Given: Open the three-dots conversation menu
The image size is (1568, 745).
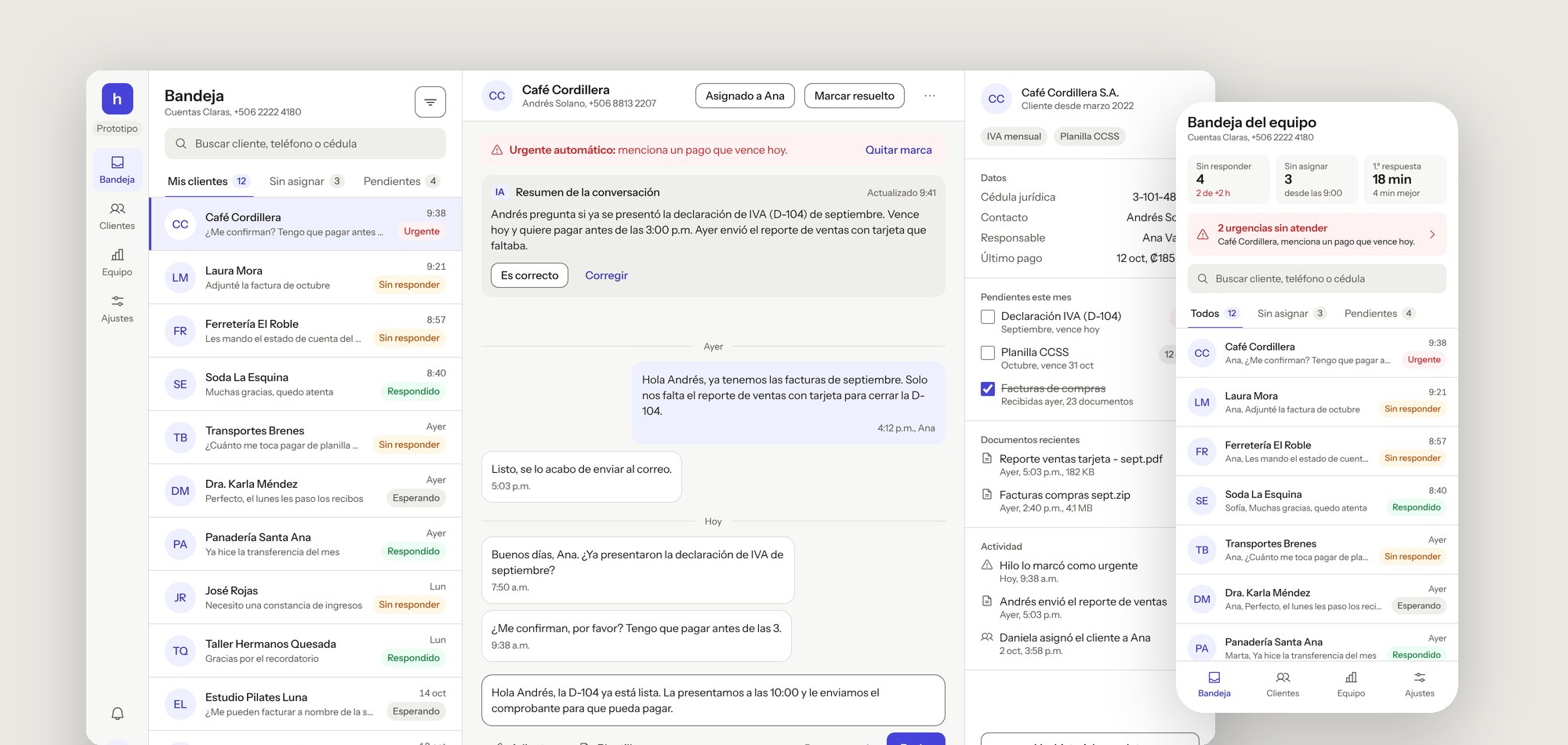Looking at the screenshot, I should click(x=929, y=96).
